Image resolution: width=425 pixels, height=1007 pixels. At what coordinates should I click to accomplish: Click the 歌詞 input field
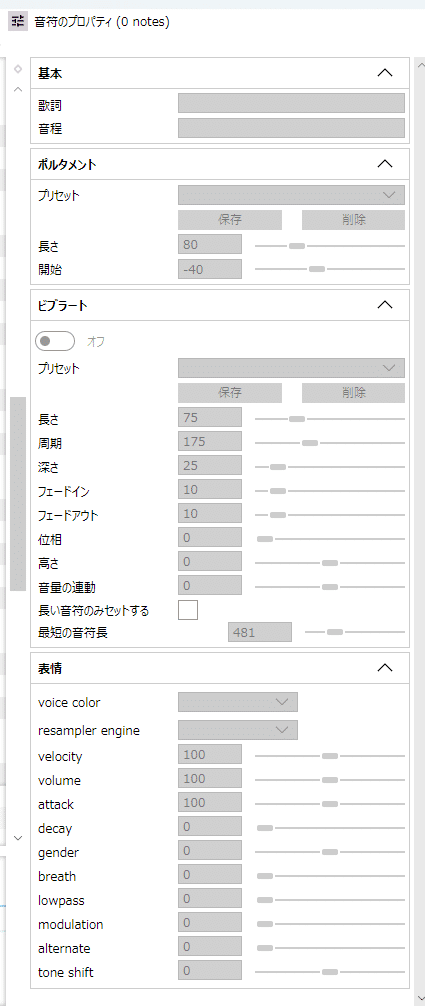[291, 103]
